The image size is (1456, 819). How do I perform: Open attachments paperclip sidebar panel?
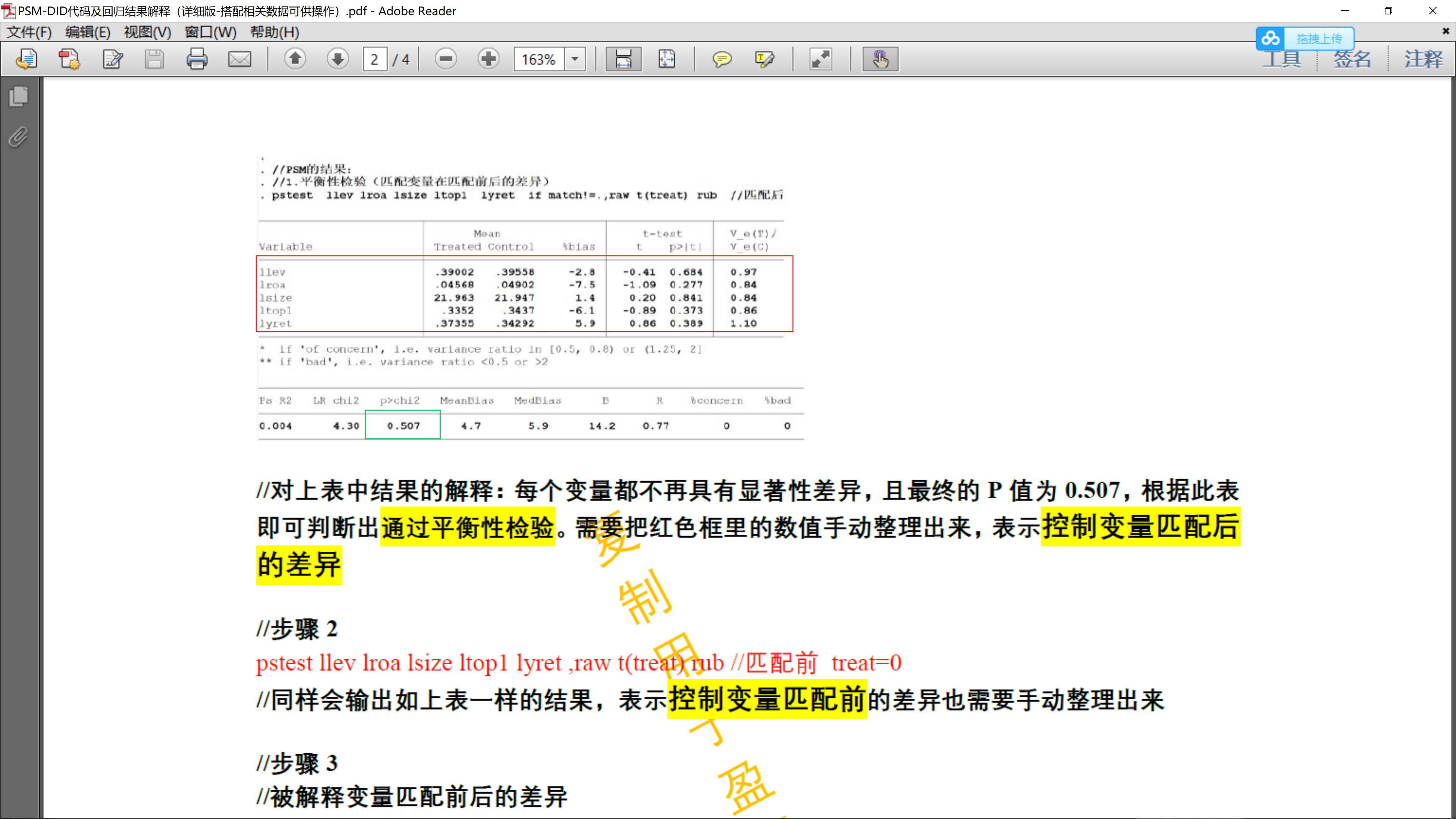(x=19, y=137)
